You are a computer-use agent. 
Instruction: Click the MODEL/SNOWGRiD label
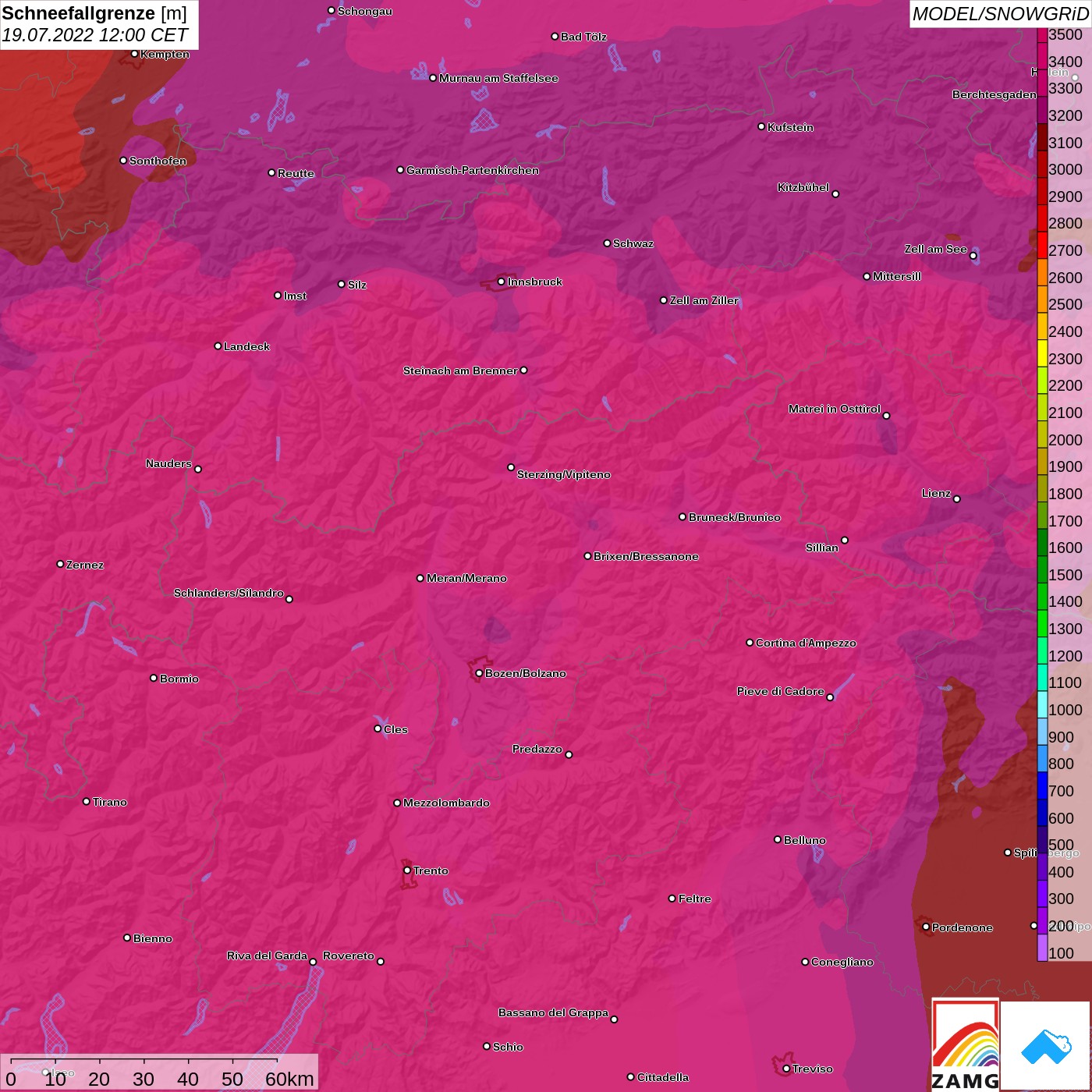tap(1000, 14)
